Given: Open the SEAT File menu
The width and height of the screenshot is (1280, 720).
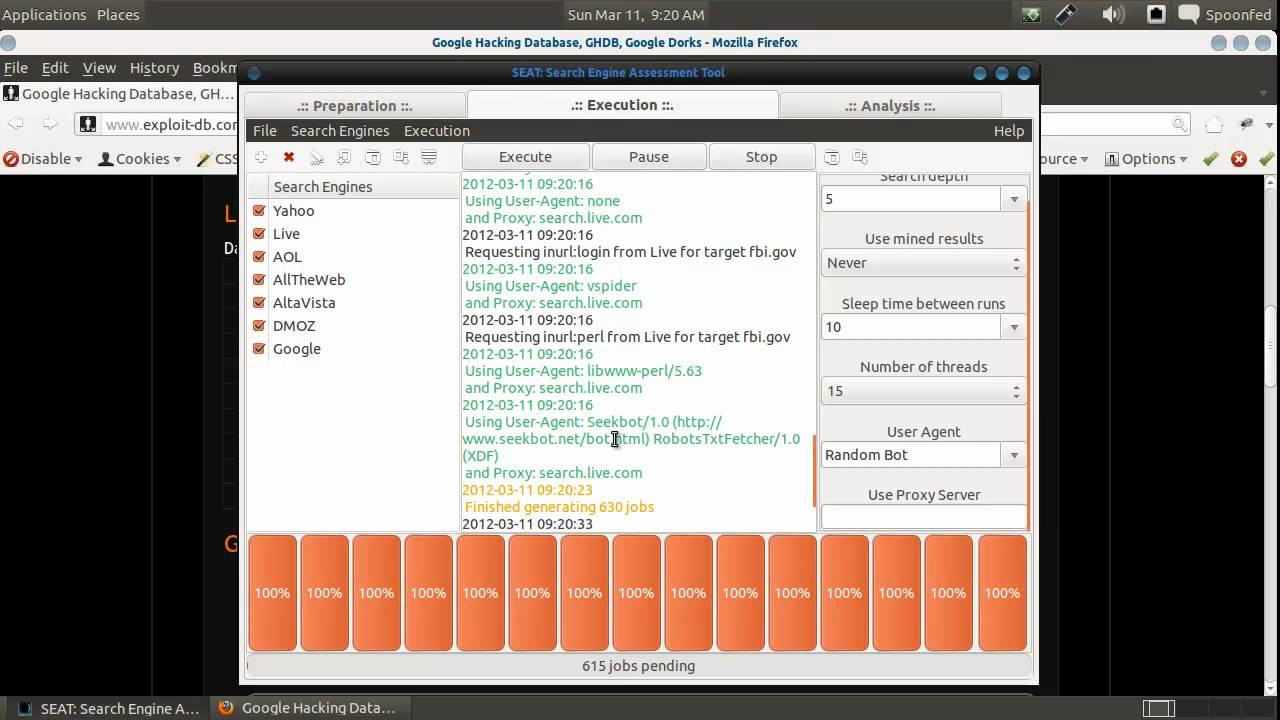Looking at the screenshot, I should pyautogui.click(x=265, y=131).
